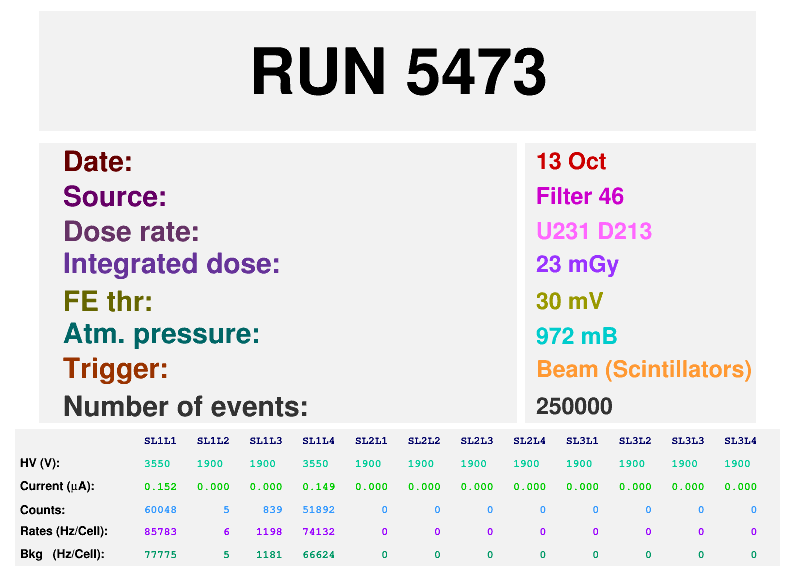The image size is (796, 572).
Task: Click the SL3L4 column header
Action: [740, 441]
